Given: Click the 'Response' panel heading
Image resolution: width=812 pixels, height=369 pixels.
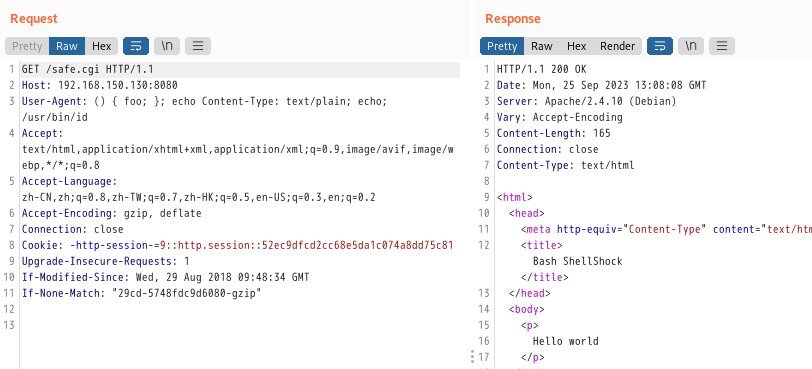Looking at the screenshot, I should click(513, 19).
